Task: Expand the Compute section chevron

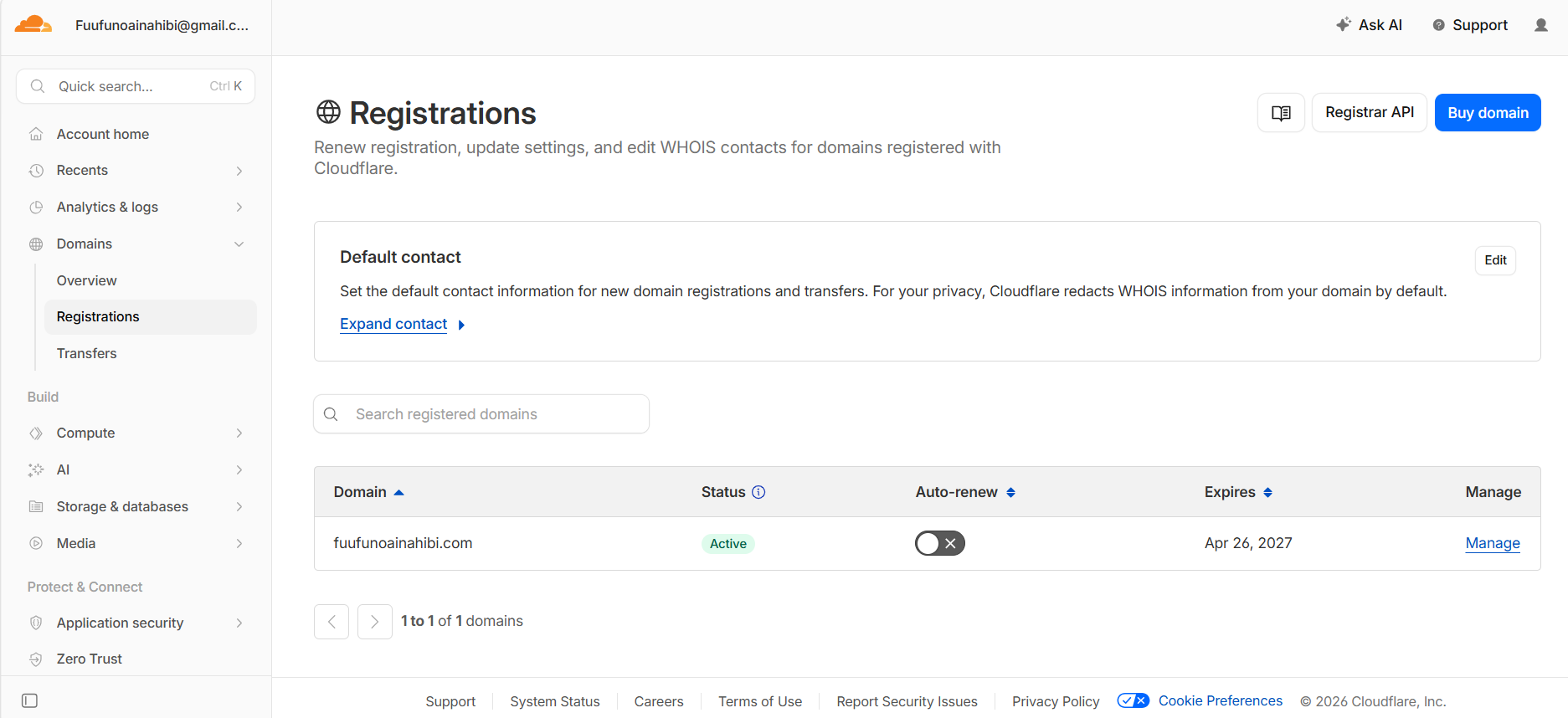Action: pos(239,433)
